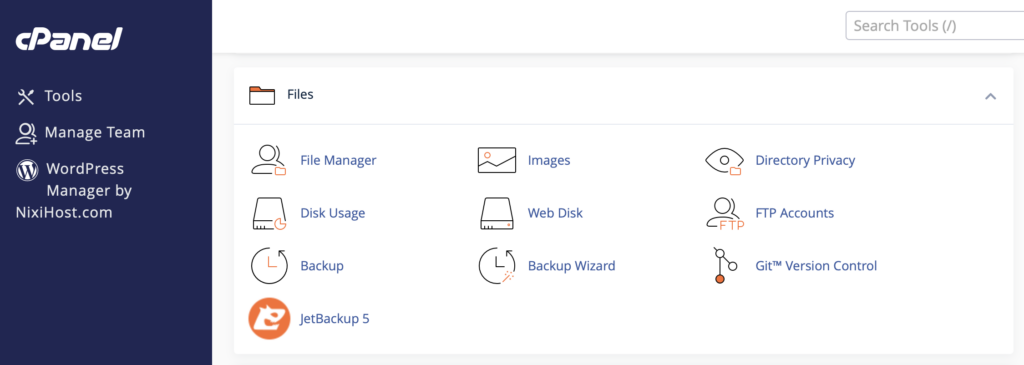The width and height of the screenshot is (1024, 365).
Task: Click the Tools wrench icon in sidebar
Action: (x=25, y=97)
